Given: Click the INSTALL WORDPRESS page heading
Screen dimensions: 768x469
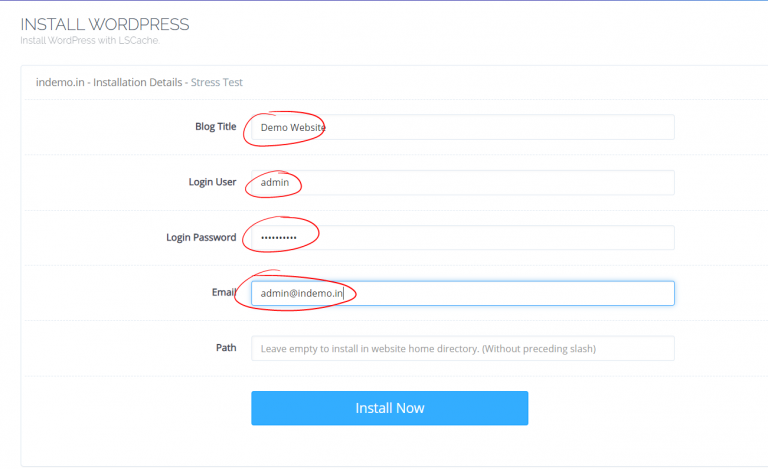Looking at the screenshot, I should click(105, 24).
